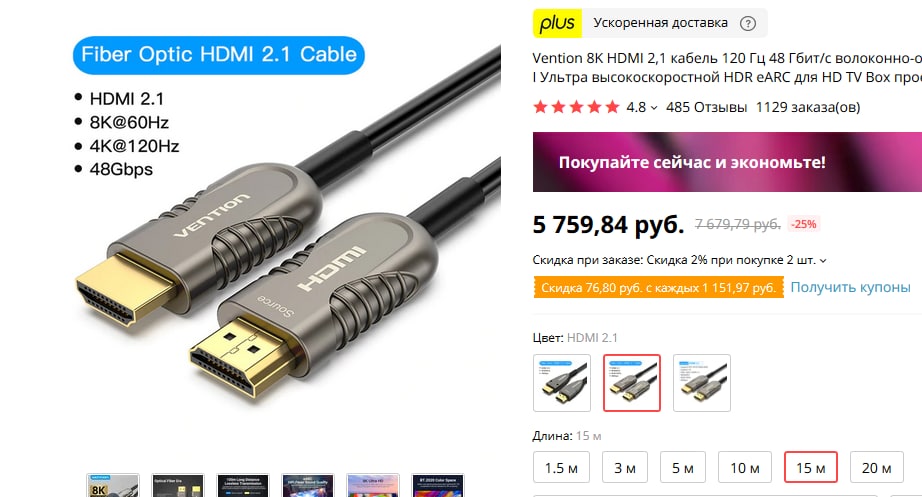Choose the 3 м length option

[x=625, y=468]
